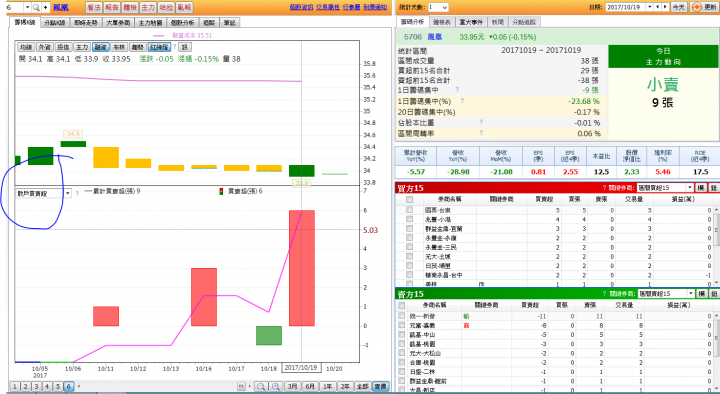Click the 10/19 red bar in lower chart
This screenshot has width=720, height=394.
302,268
